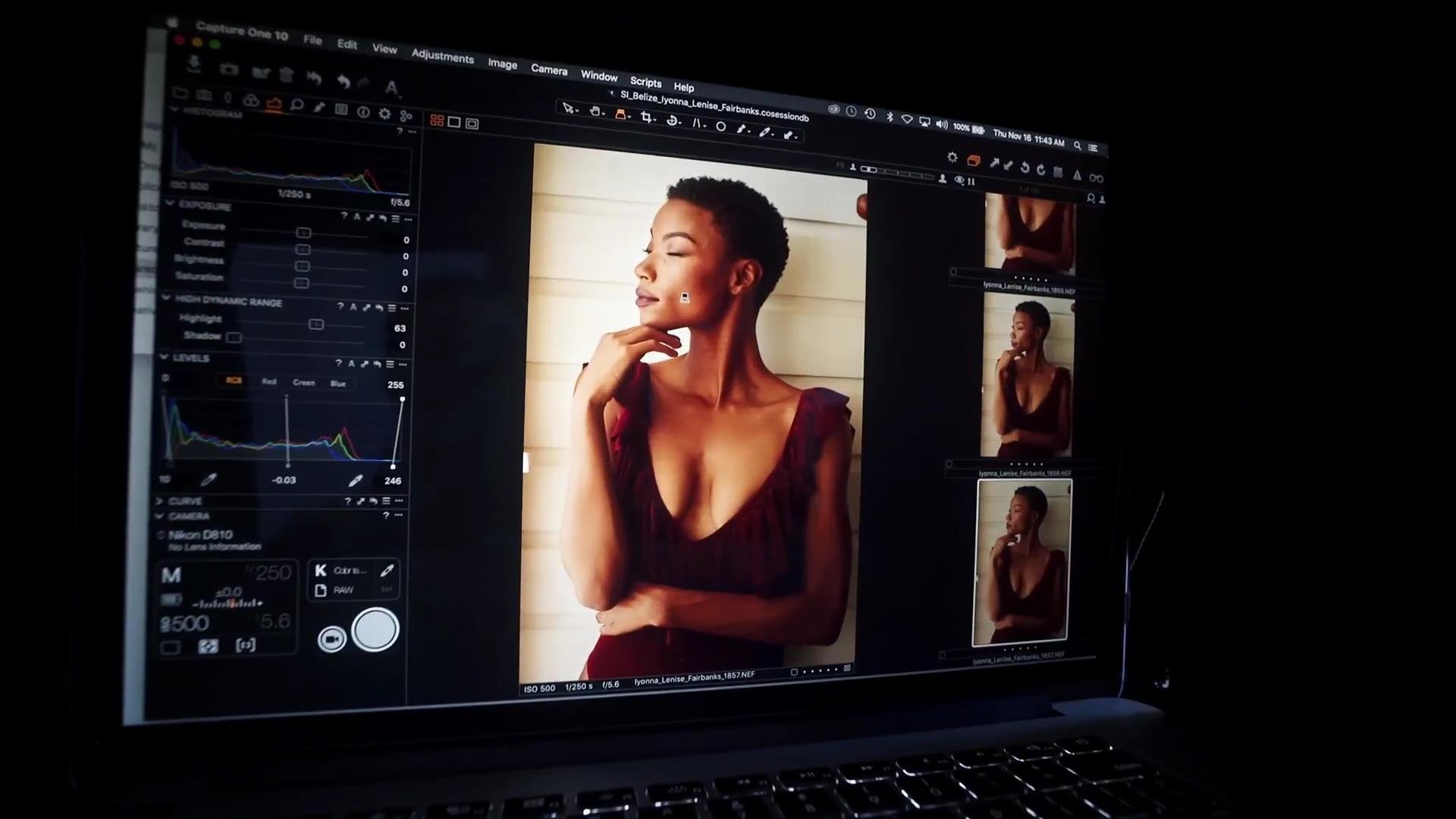Toggle the proofing glasses icon
This screenshot has width=1456, height=819.
[x=1096, y=178]
